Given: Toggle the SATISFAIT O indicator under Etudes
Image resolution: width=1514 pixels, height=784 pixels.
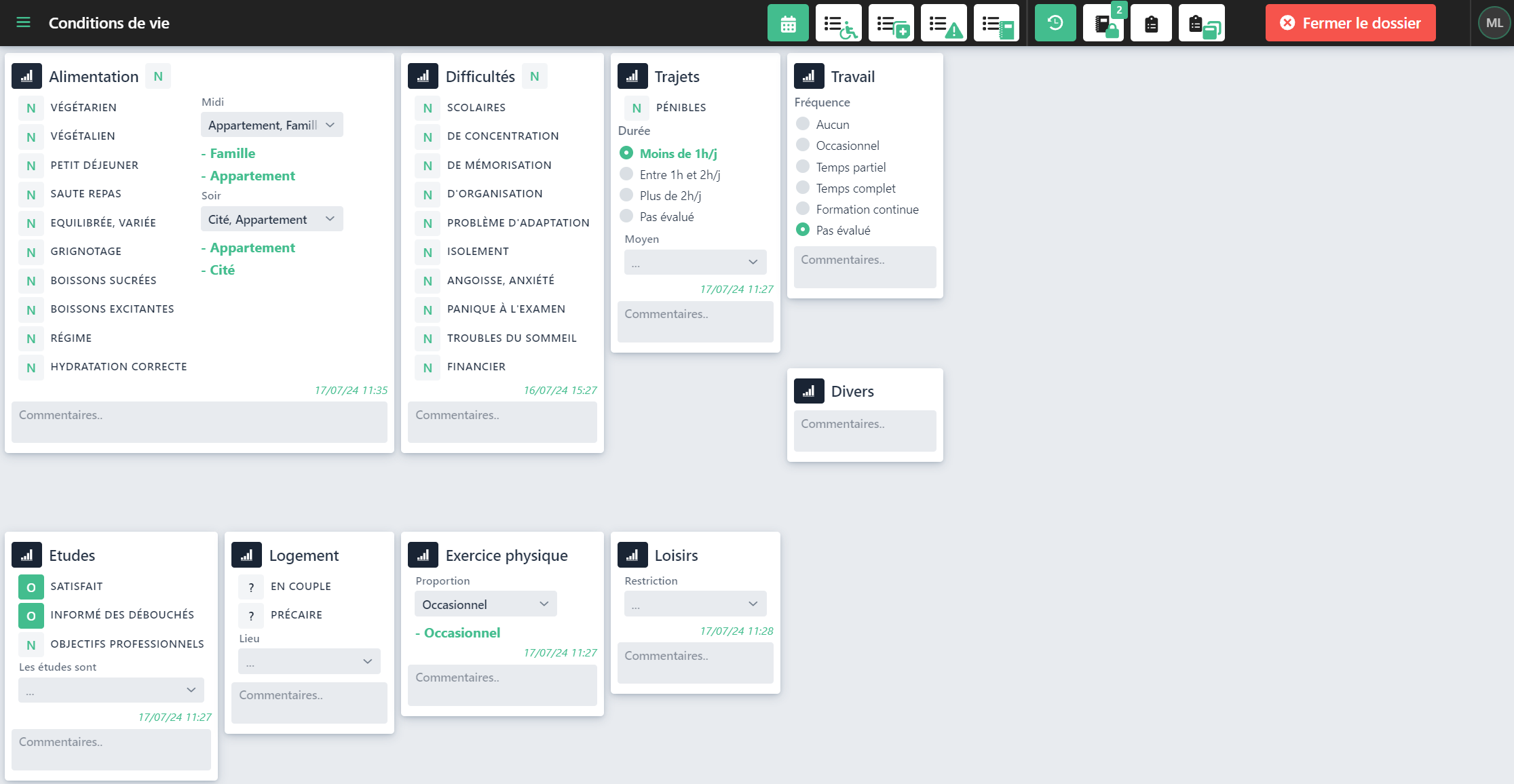Looking at the screenshot, I should pyautogui.click(x=31, y=587).
